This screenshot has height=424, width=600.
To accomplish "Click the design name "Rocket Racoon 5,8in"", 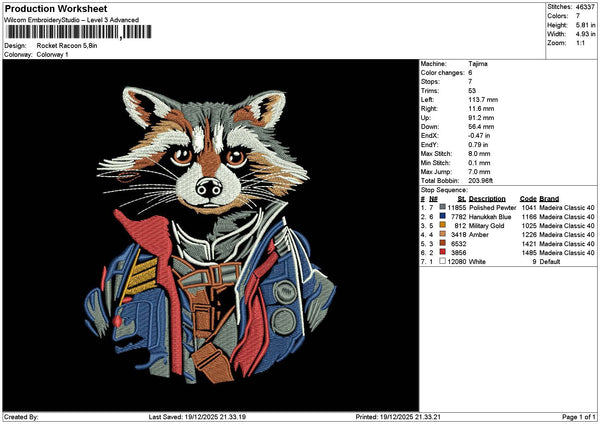I will (67, 46).
